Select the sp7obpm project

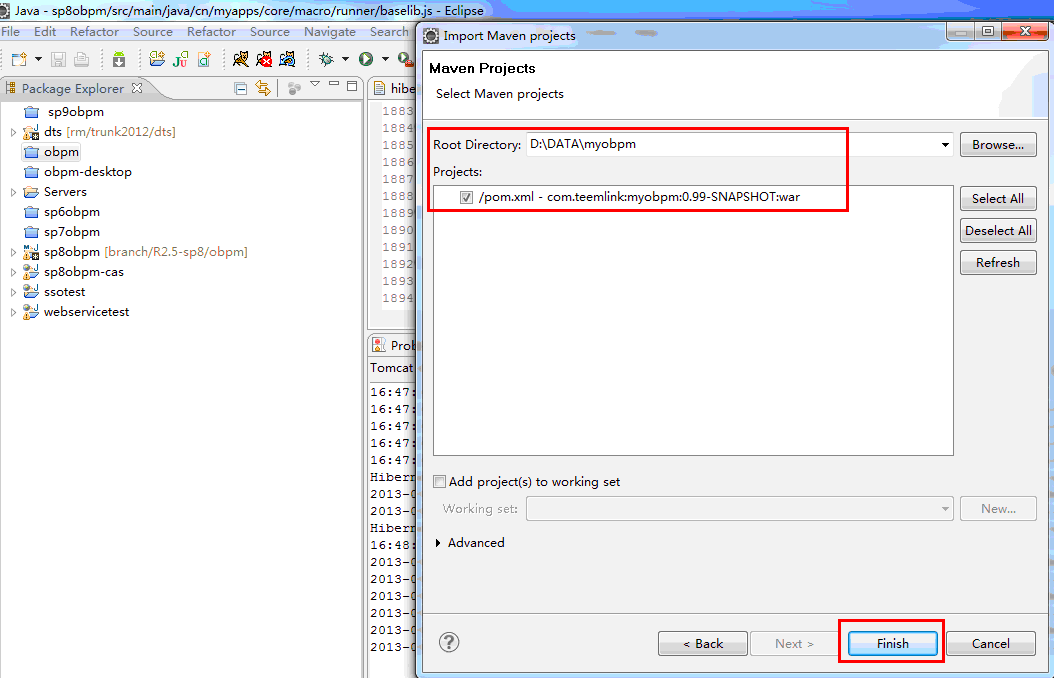point(71,232)
